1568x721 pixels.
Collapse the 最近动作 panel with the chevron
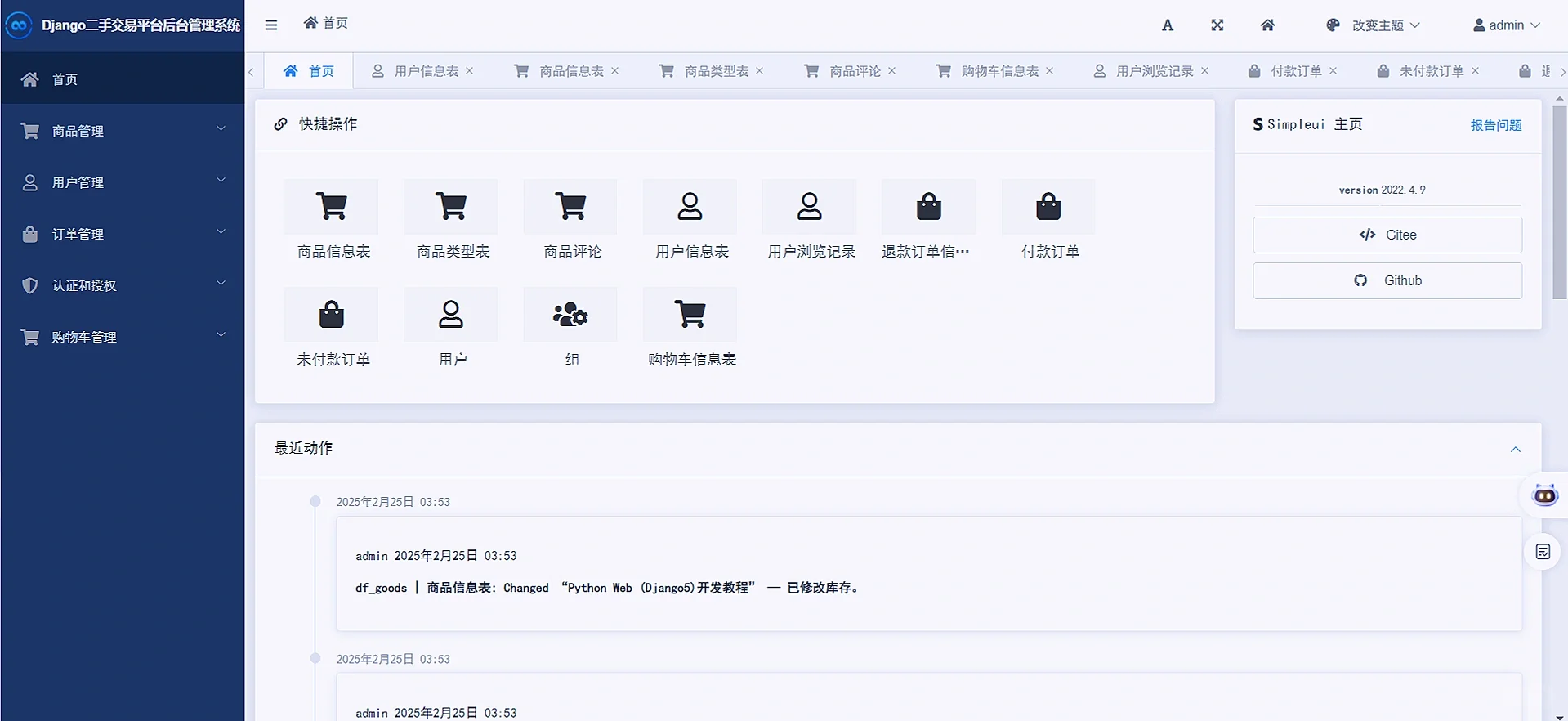(1516, 449)
